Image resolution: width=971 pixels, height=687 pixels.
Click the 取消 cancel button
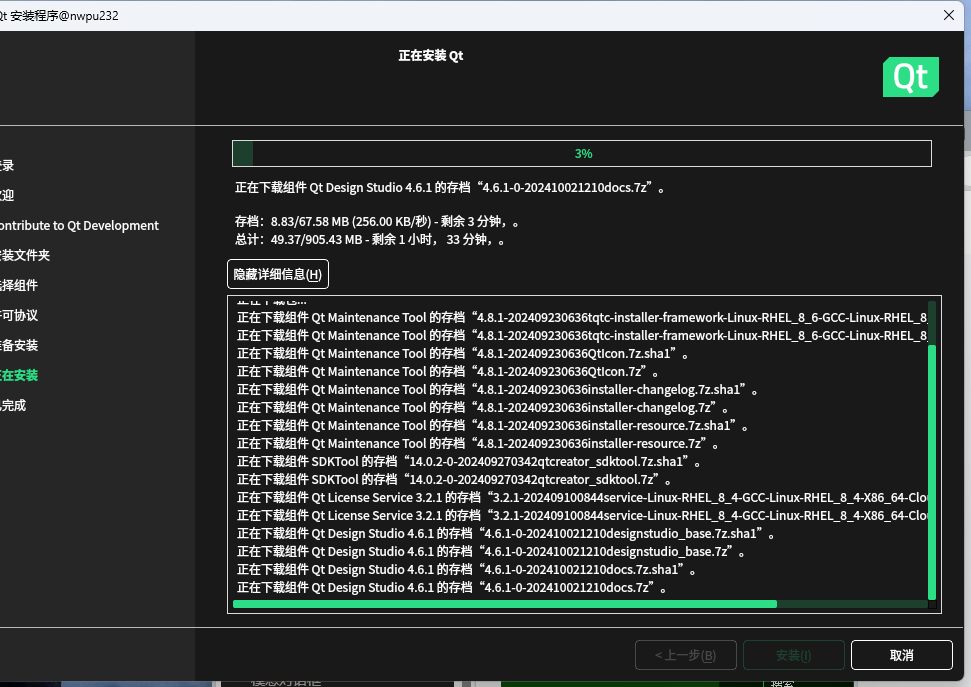(899, 655)
